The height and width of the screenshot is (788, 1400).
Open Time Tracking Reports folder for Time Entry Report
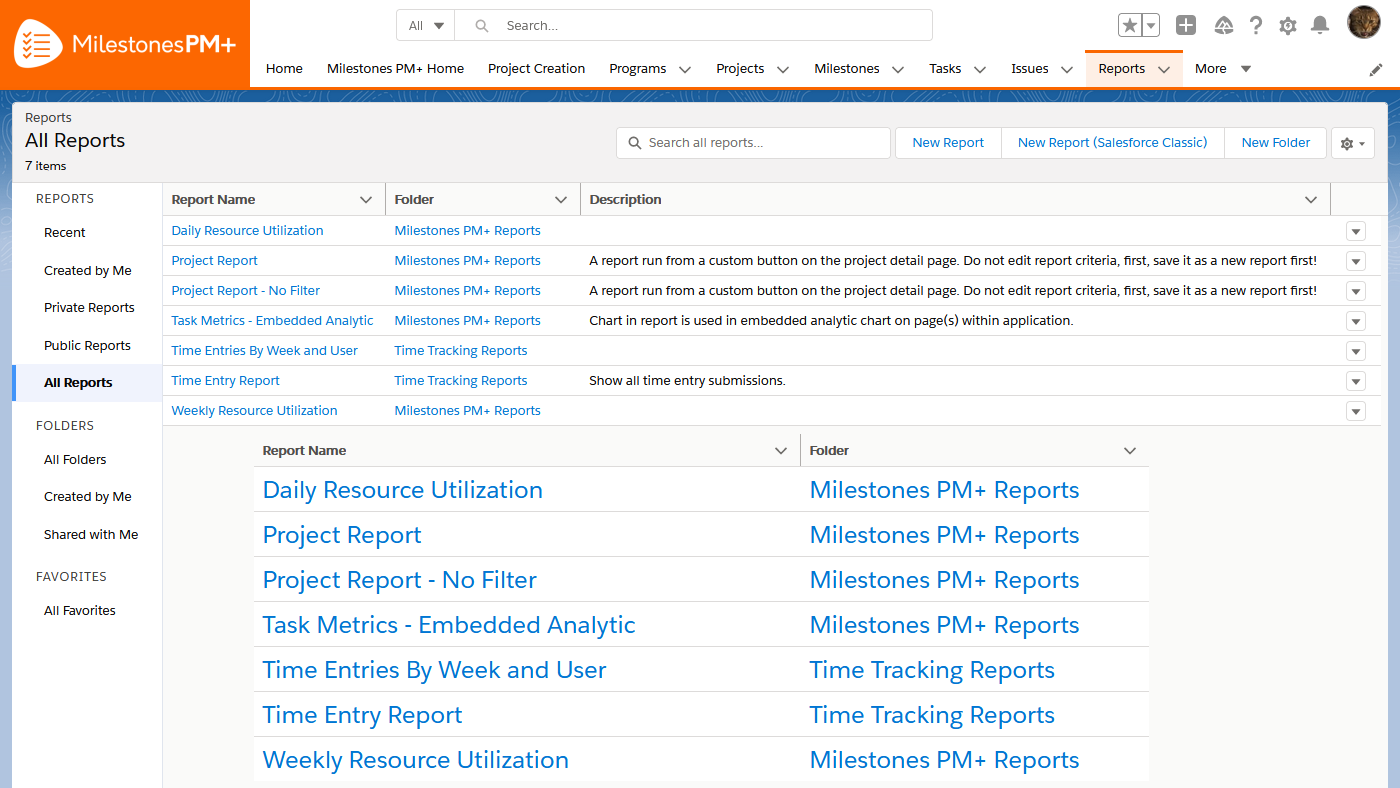[x=461, y=381]
